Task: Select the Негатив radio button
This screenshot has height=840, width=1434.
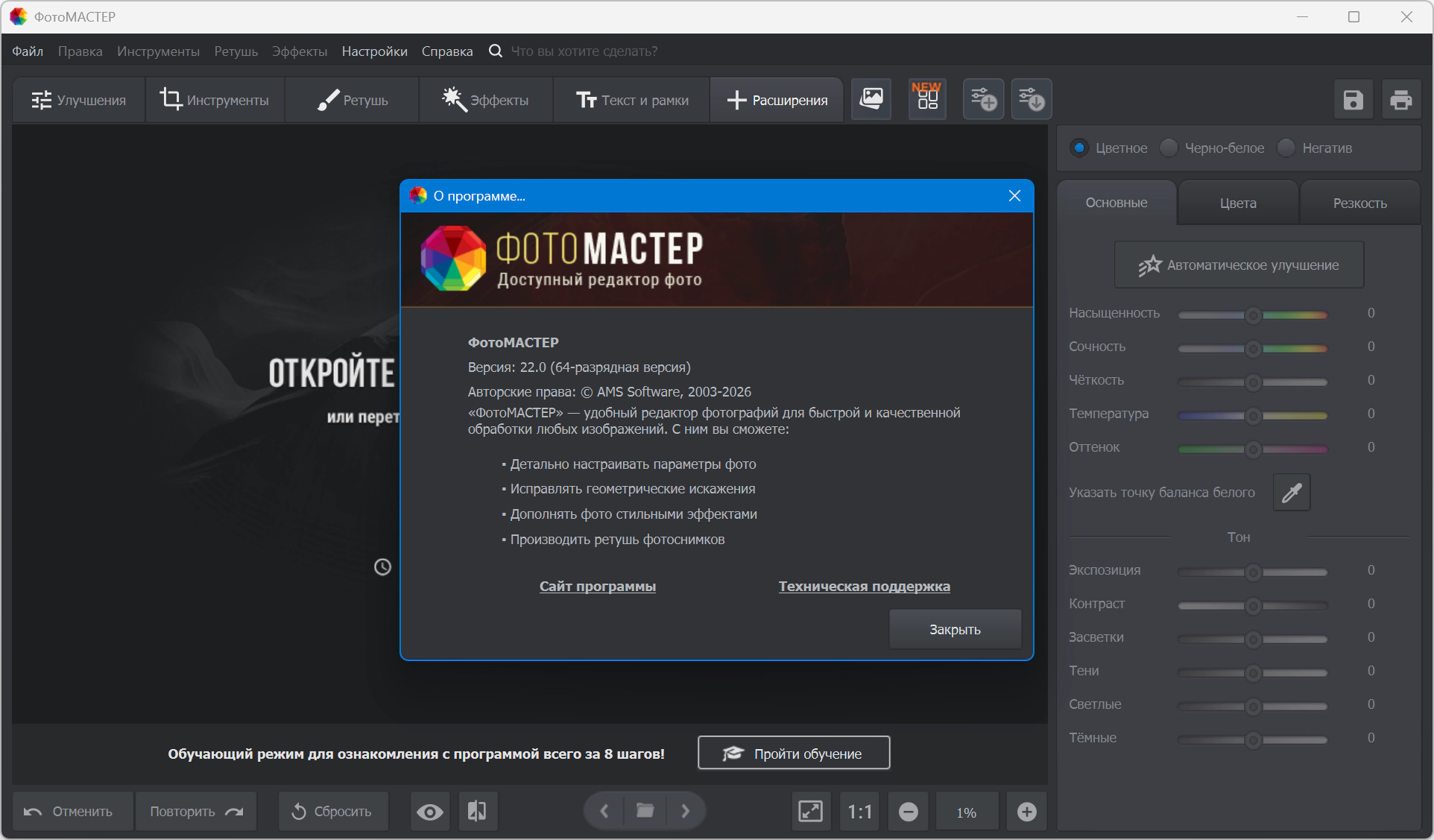Action: [x=1286, y=148]
